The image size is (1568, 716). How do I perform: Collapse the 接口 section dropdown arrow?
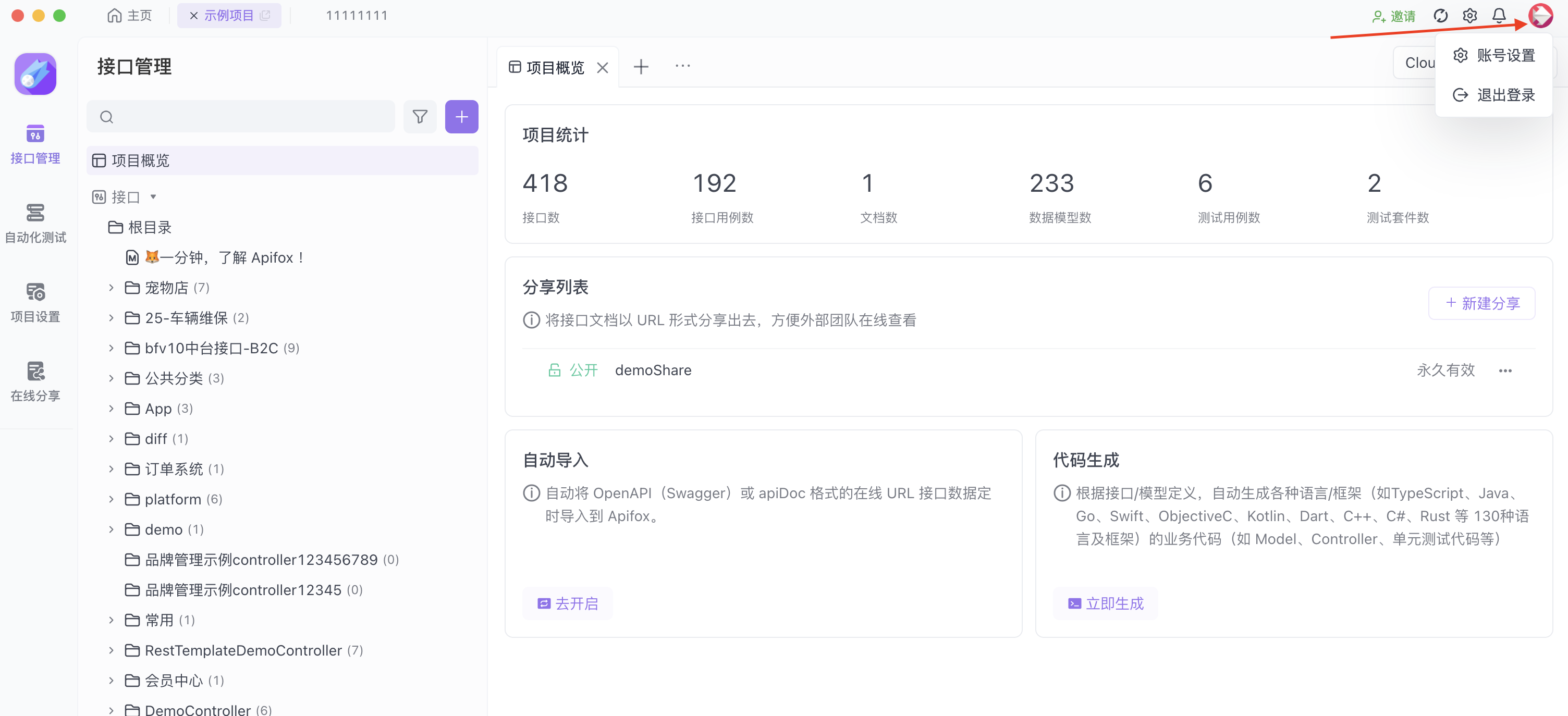point(153,196)
